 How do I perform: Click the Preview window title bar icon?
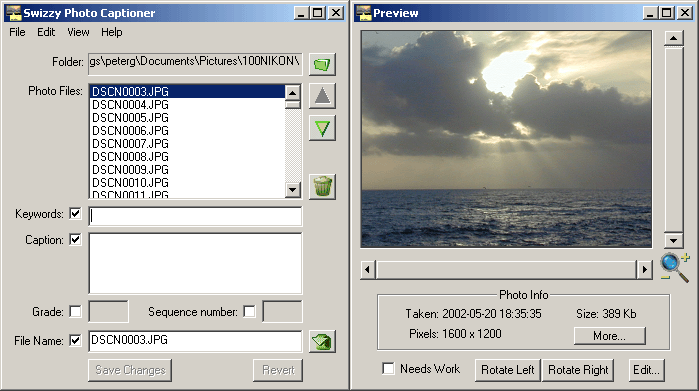pos(364,13)
